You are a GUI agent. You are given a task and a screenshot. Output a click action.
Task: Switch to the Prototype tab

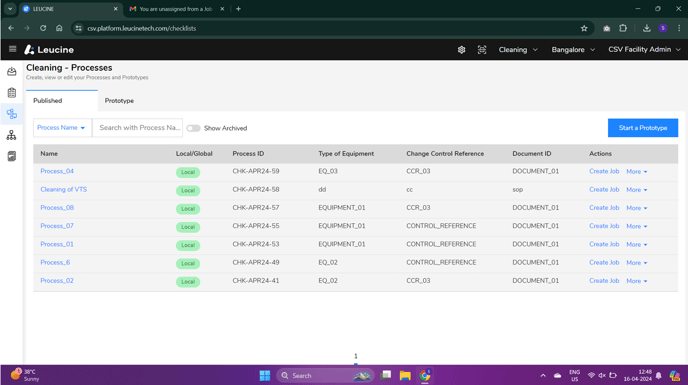click(x=119, y=101)
